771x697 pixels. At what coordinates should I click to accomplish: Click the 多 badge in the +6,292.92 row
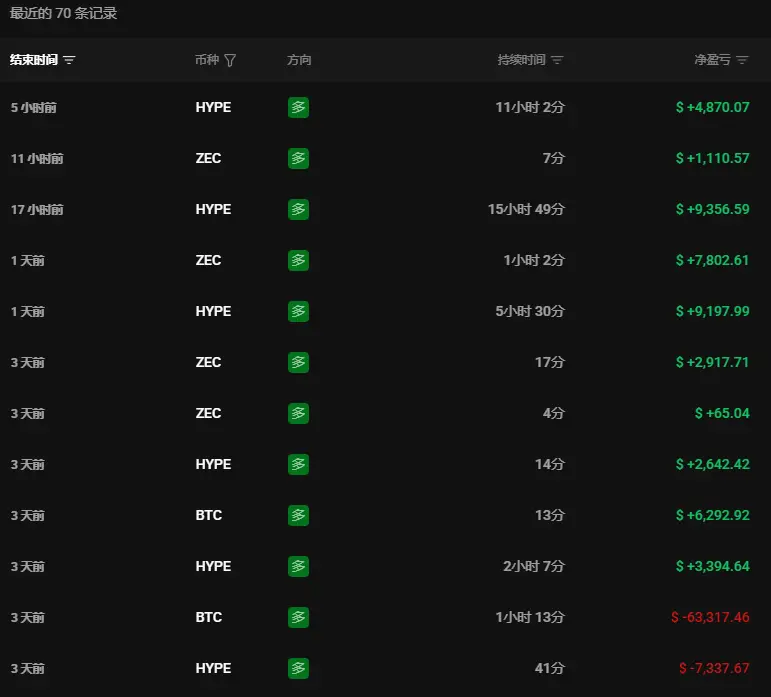coord(298,515)
